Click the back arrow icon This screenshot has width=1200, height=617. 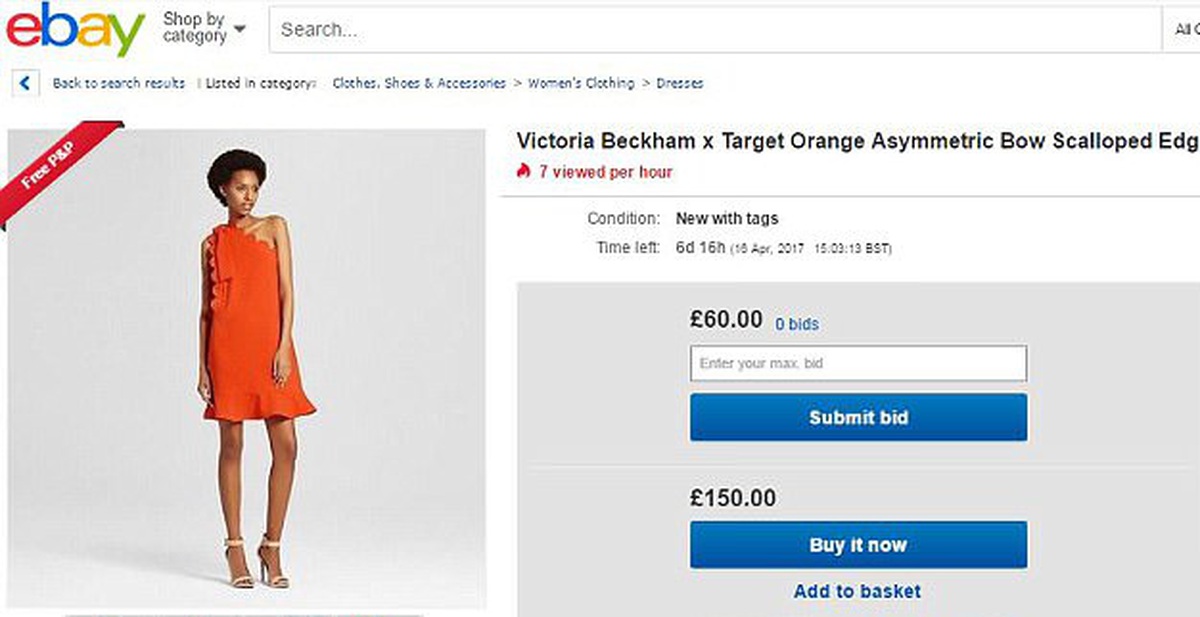coord(25,83)
